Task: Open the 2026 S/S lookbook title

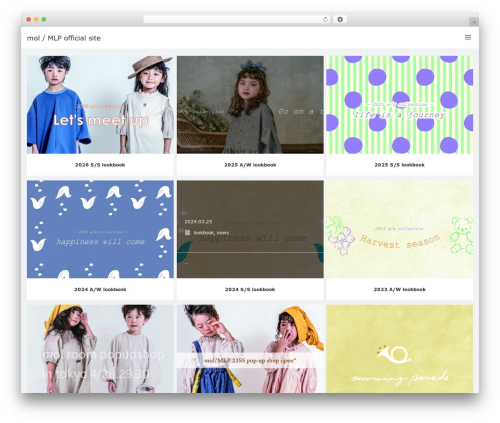Action: point(100,165)
